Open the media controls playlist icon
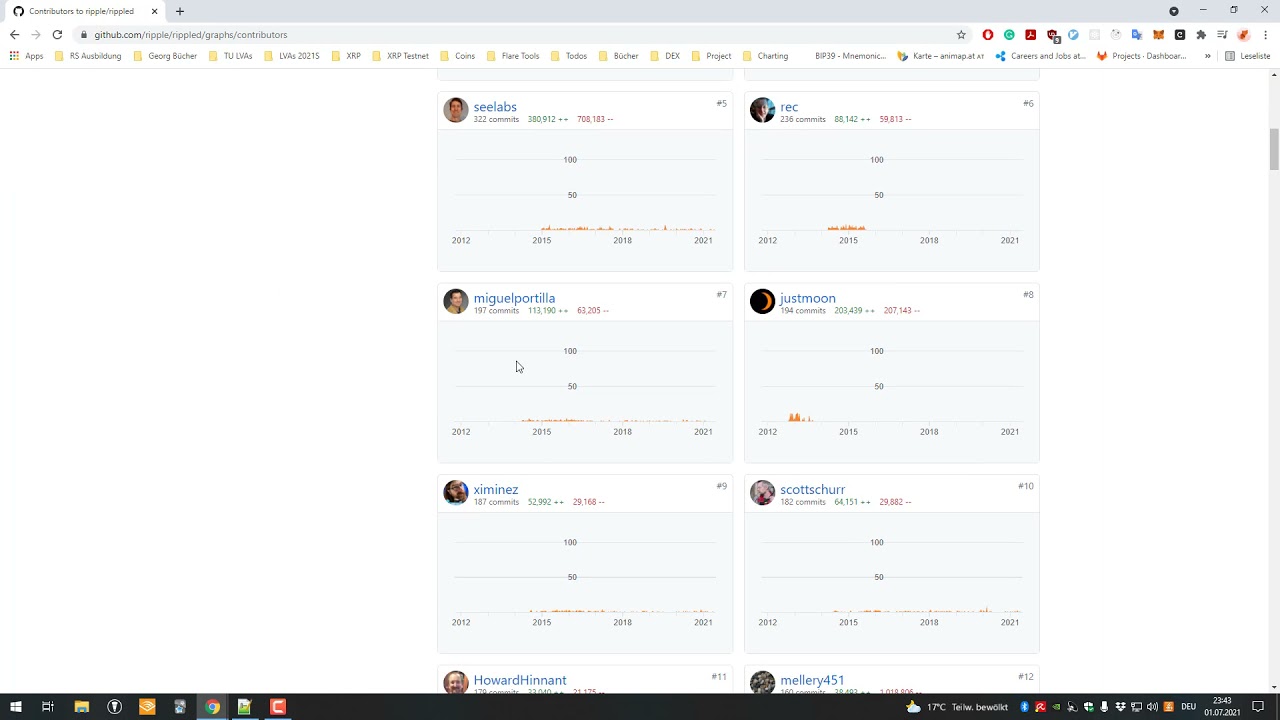Viewport: 1280px width, 720px height. tap(1222, 34)
